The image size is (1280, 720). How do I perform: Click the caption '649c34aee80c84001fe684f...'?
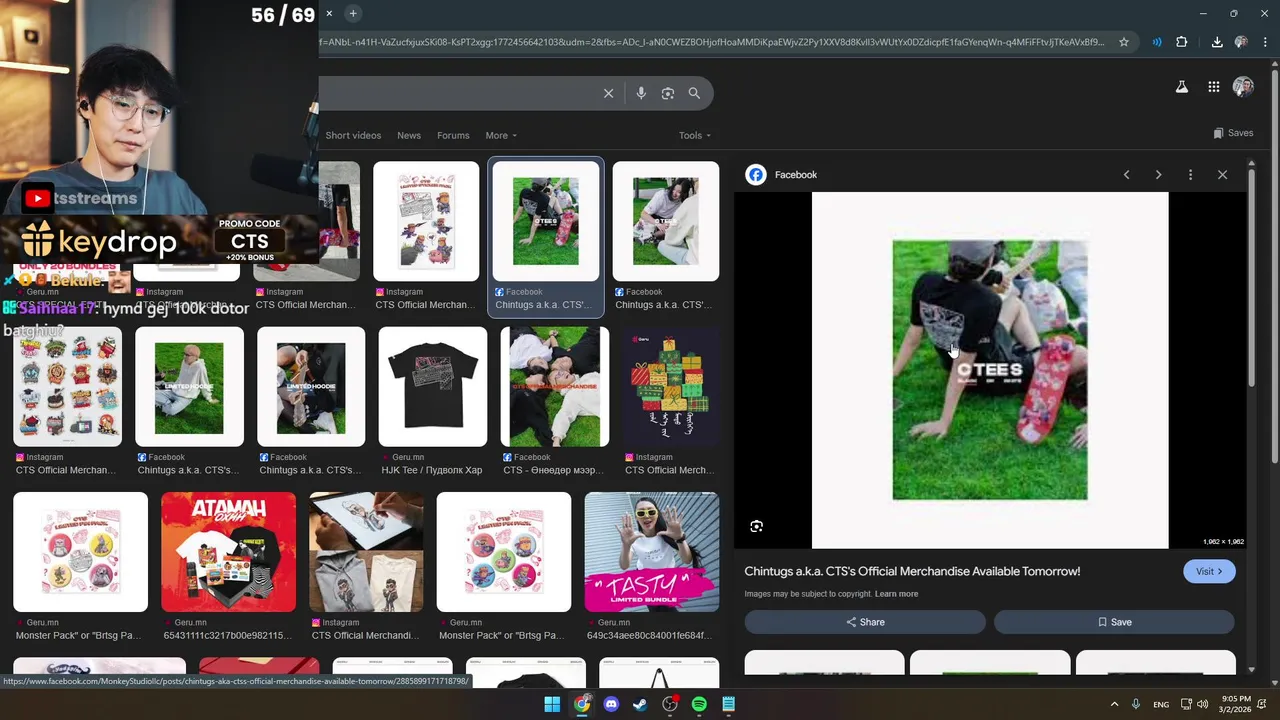(649, 635)
